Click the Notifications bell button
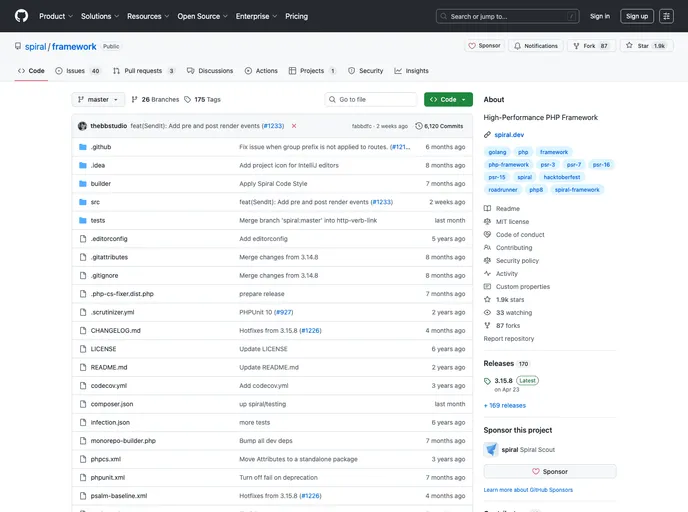The width and height of the screenshot is (688, 512). (x=536, y=46)
